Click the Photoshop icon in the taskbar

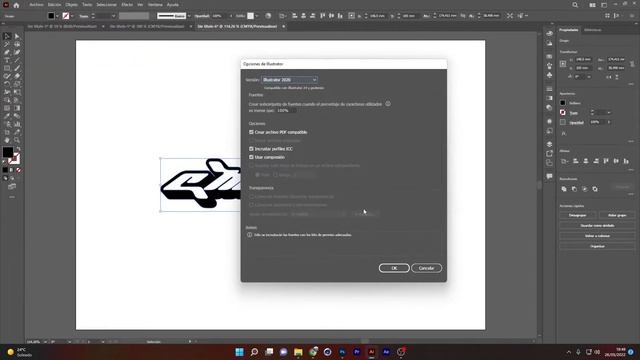(x=342, y=352)
